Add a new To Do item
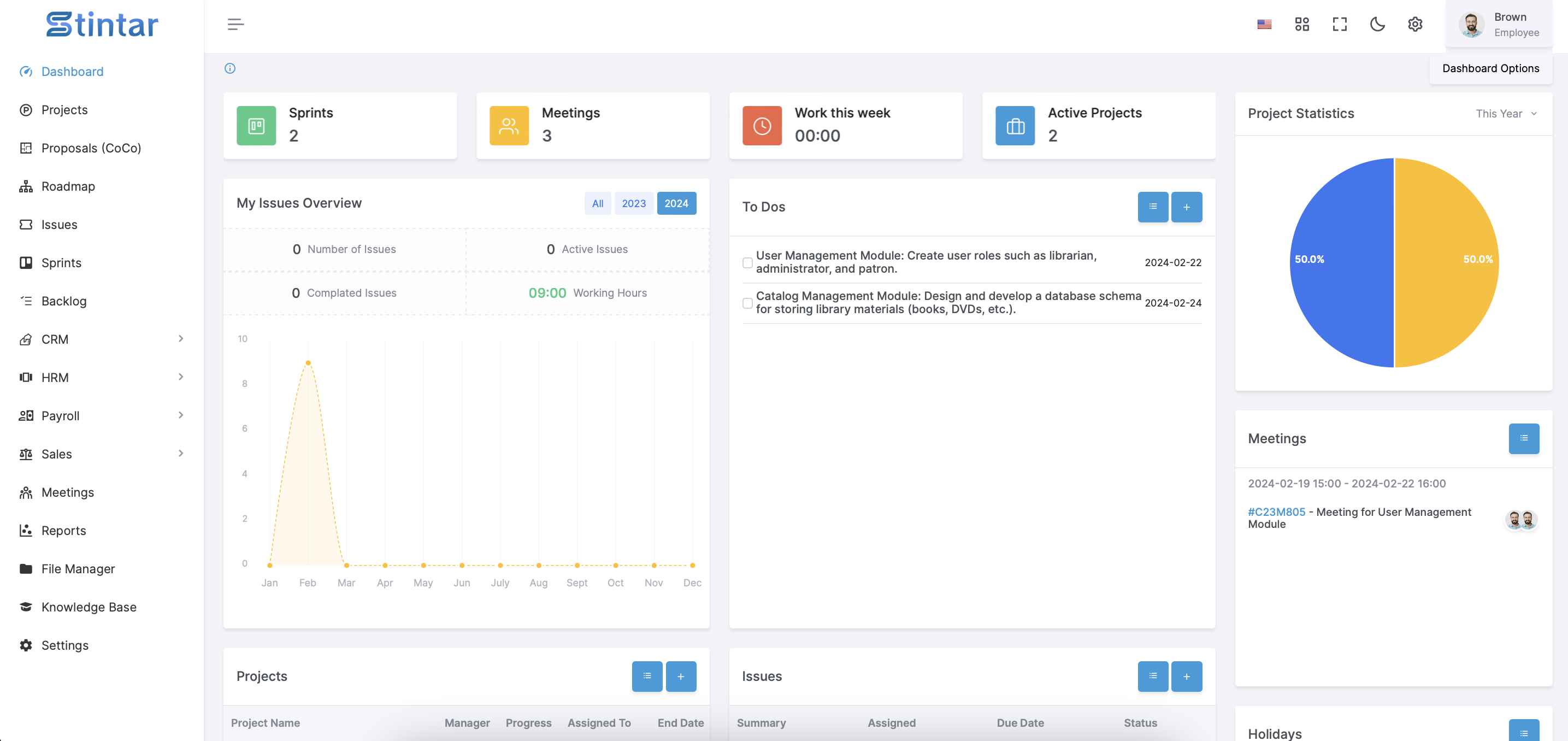 click(x=1186, y=207)
